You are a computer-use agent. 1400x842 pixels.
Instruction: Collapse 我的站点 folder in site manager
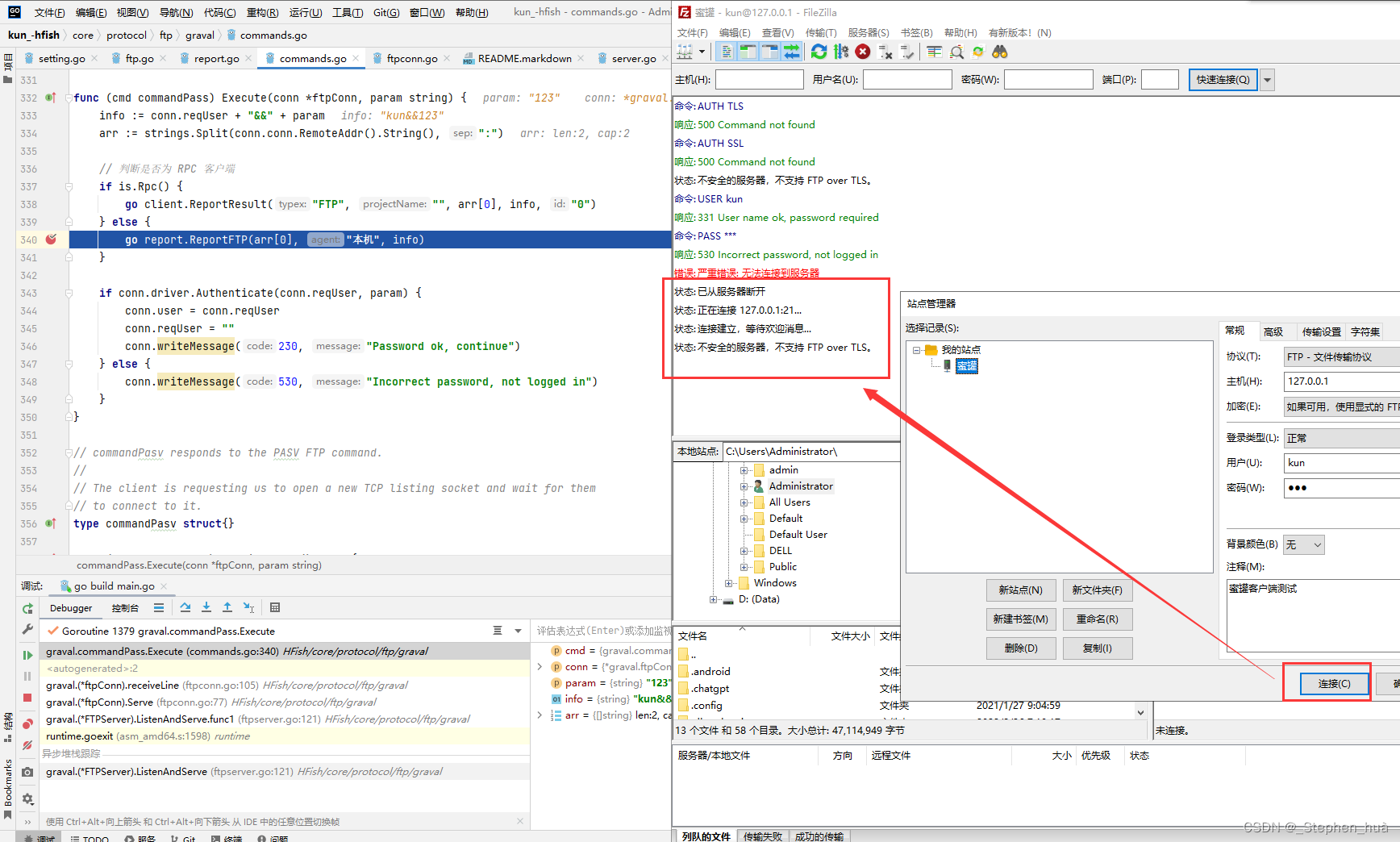917,350
